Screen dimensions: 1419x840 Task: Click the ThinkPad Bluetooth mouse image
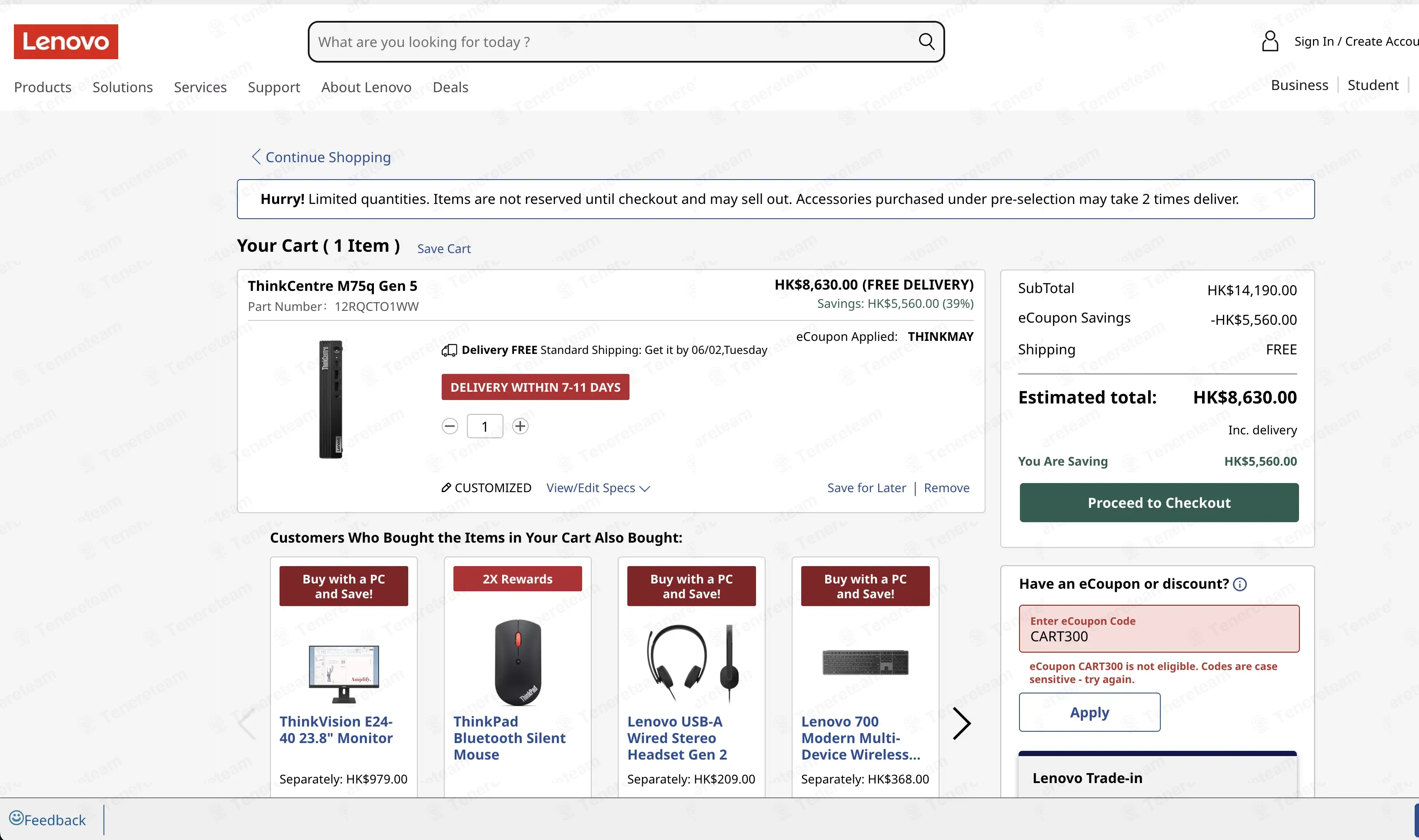pos(517,662)
